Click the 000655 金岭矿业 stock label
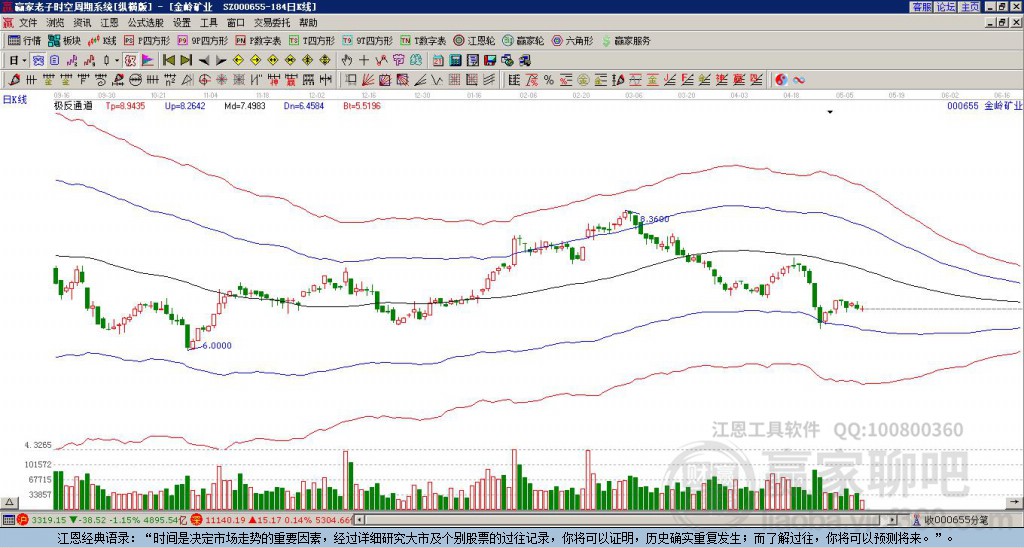1024x548 pixels. pyautogui.click(x=985, y=106)
